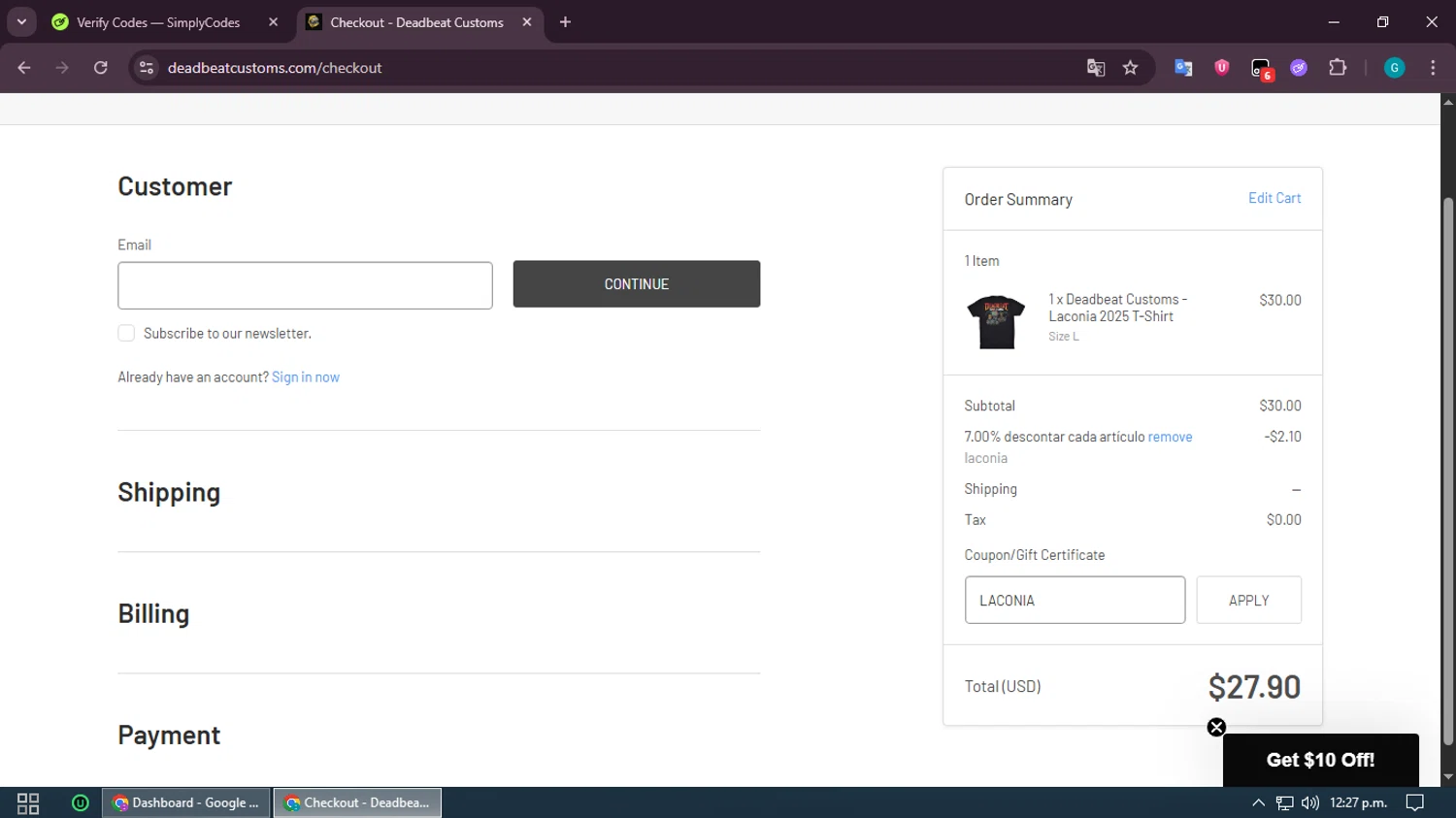Click the translate page icon
1456x818 pixels.
point(1096,68)
